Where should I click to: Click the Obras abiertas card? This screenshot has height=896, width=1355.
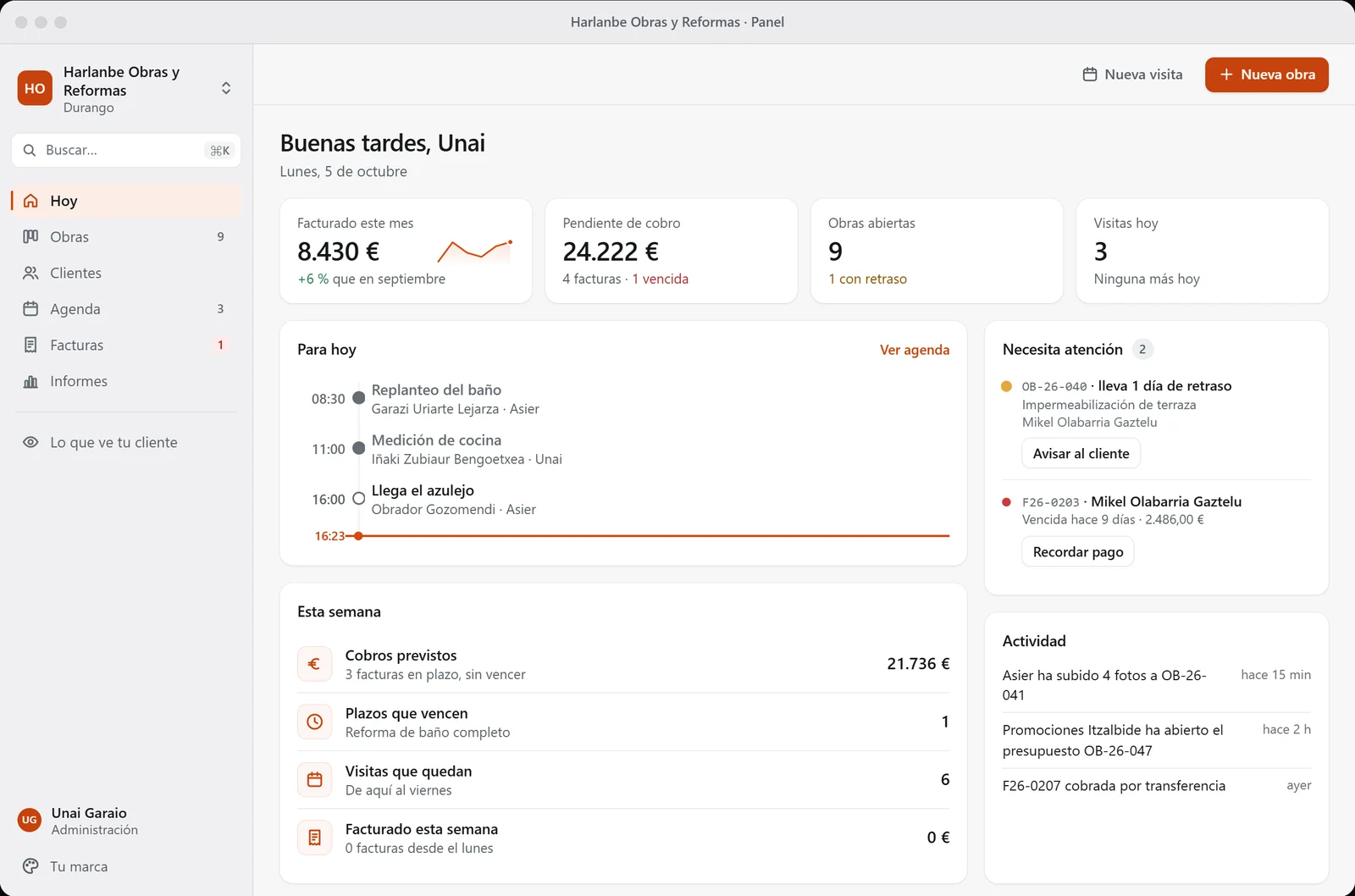point(937,251)
